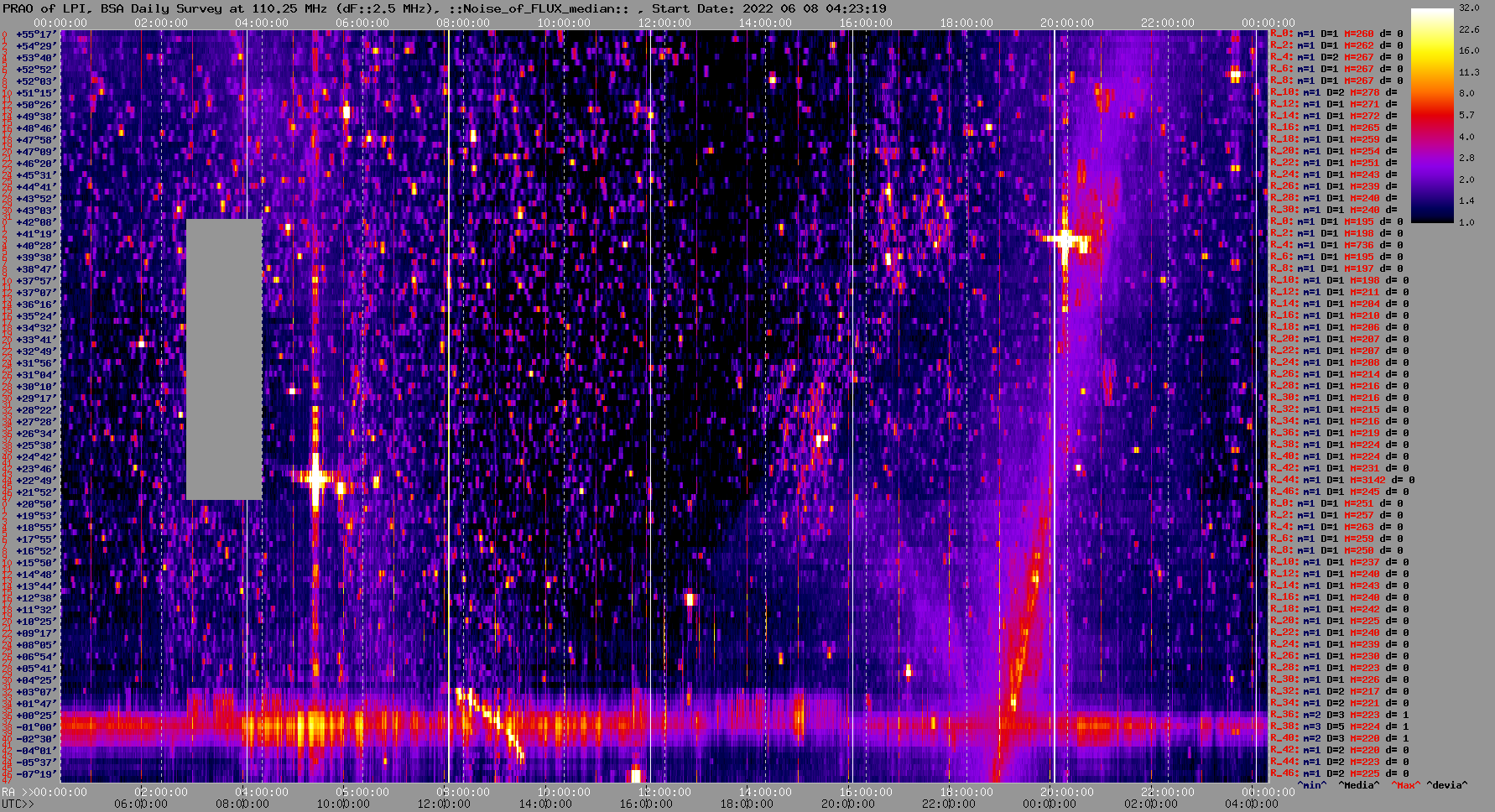Click the R_38 row with m=3 D=5

[x=1340, y=727]
